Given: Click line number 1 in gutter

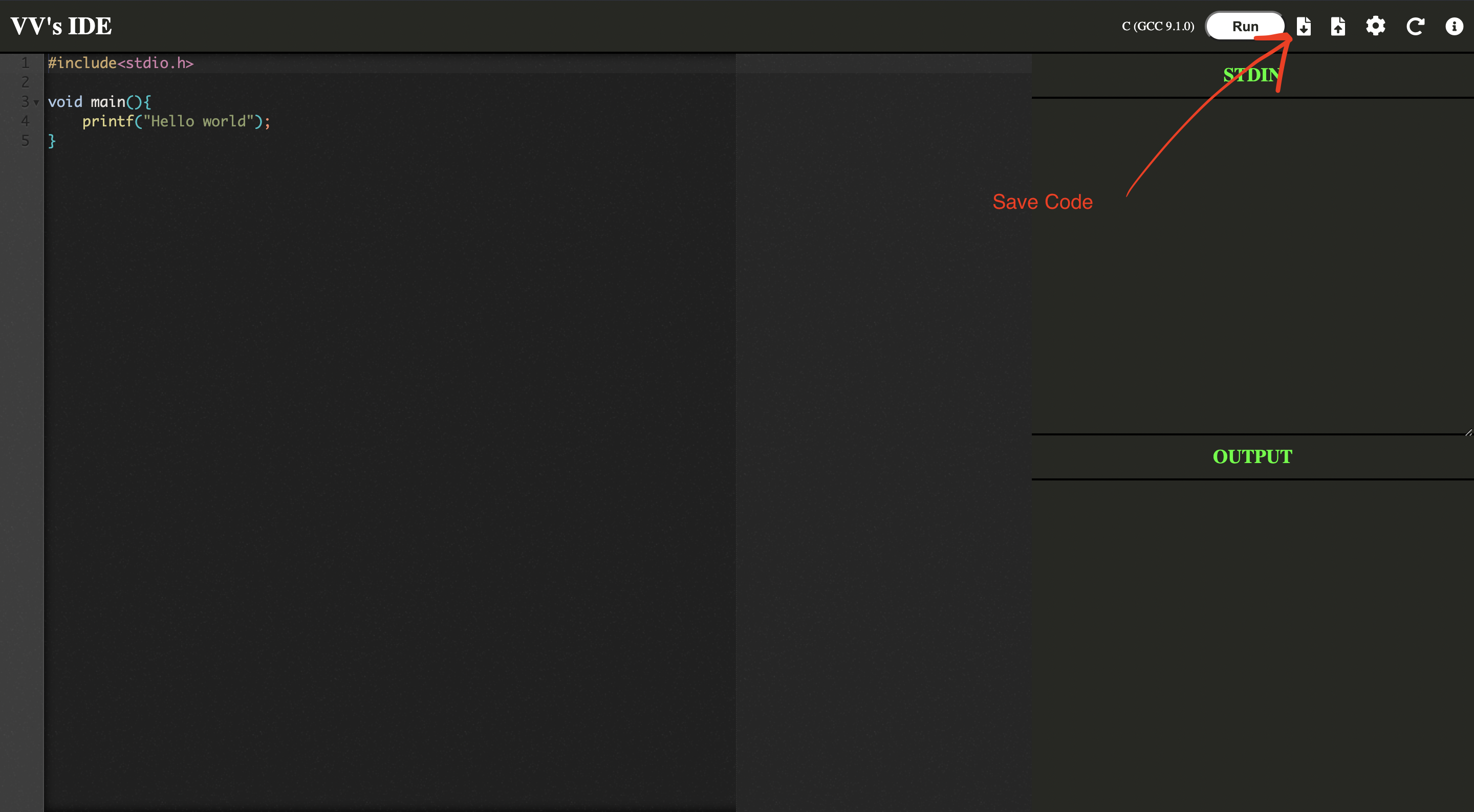Looking at the screenshot, I should pos(25,63).
